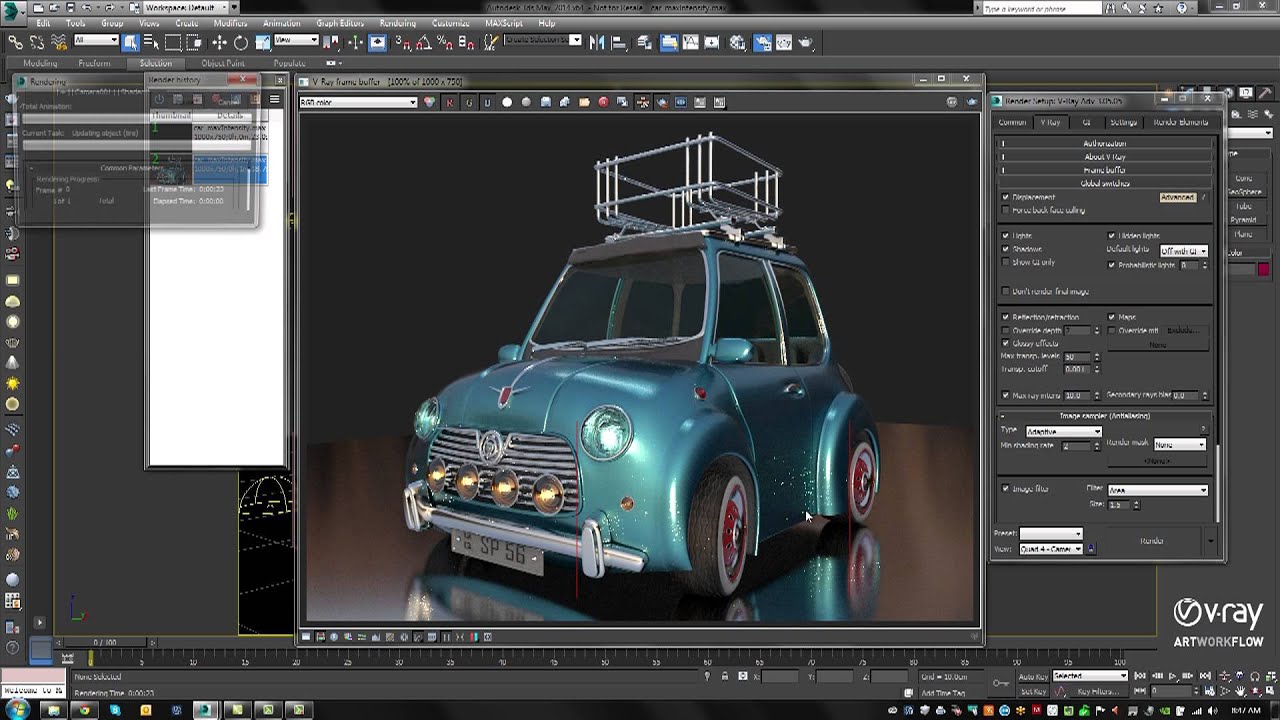Click the red stop rendering icon

coord(603,102)
